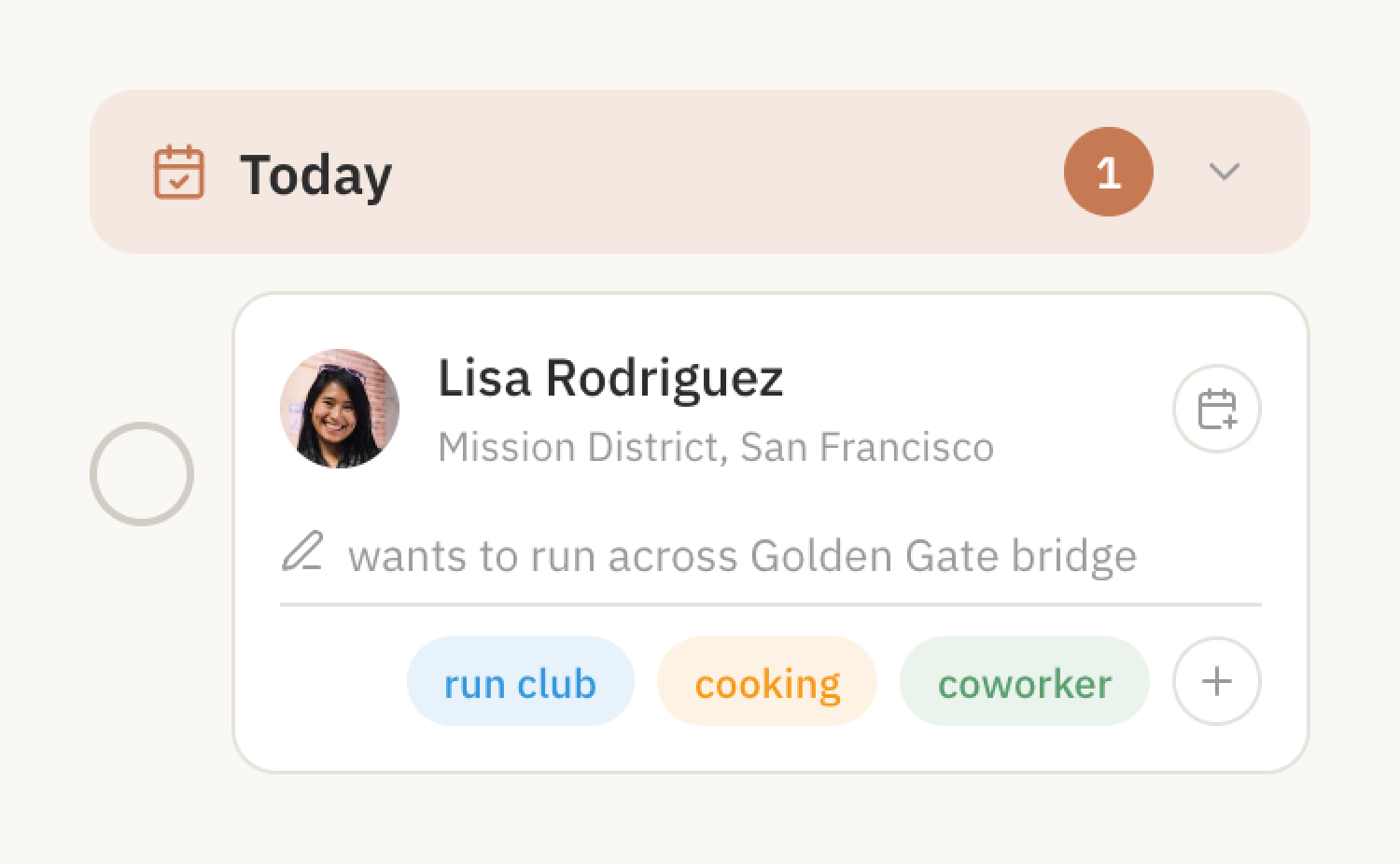Click the calendar check icon beside Today
1400x864 pixels.
click(x=178, y=172)
